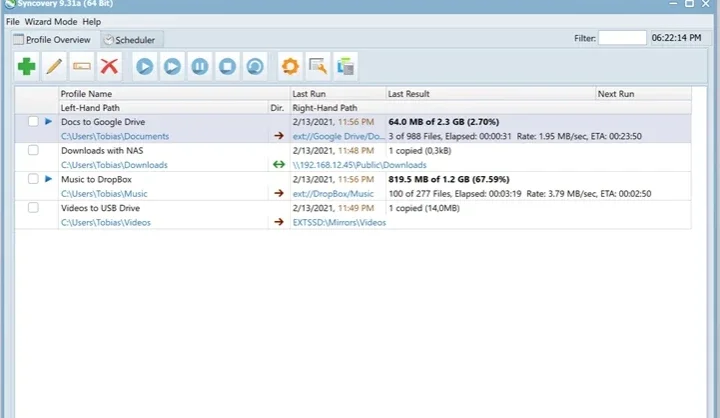Open the ext://DropBox/Music right-hand path

333,193
